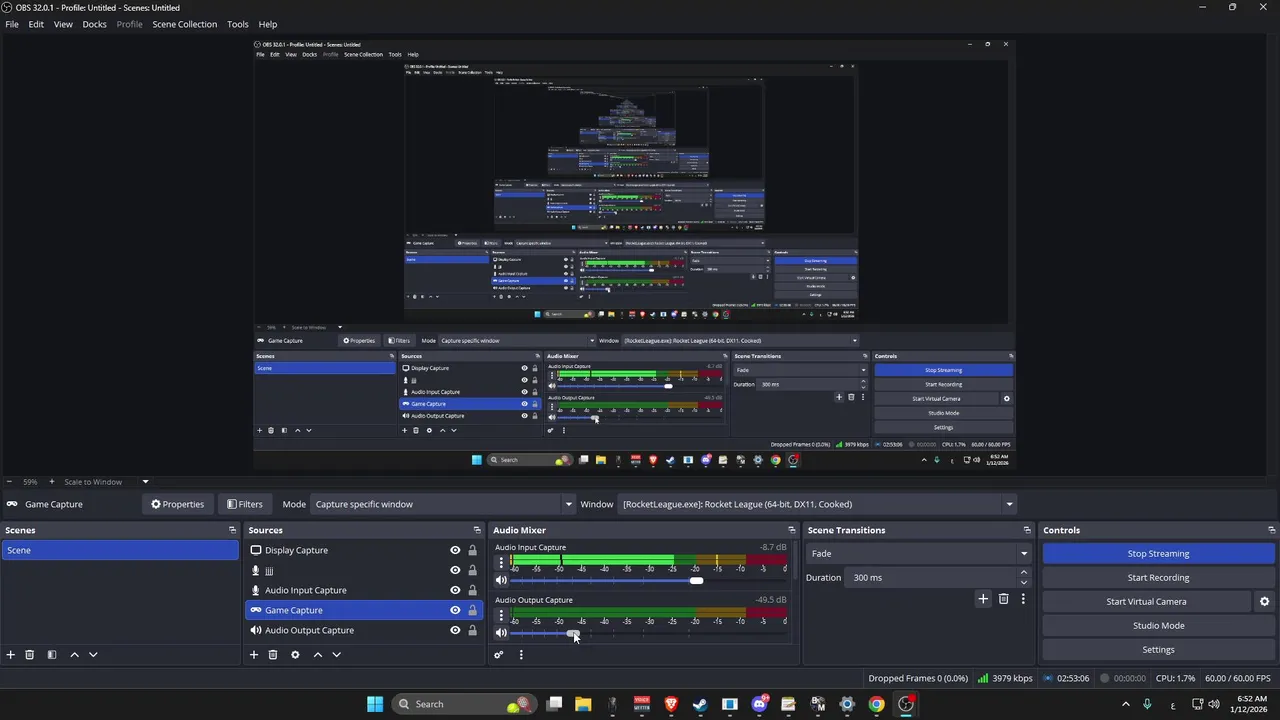The height and width of the screenshot is (720, 1280).
Task: Mute Audio Input Capture speaker icon
Action: pyautogui.click(x=501, y=580)
